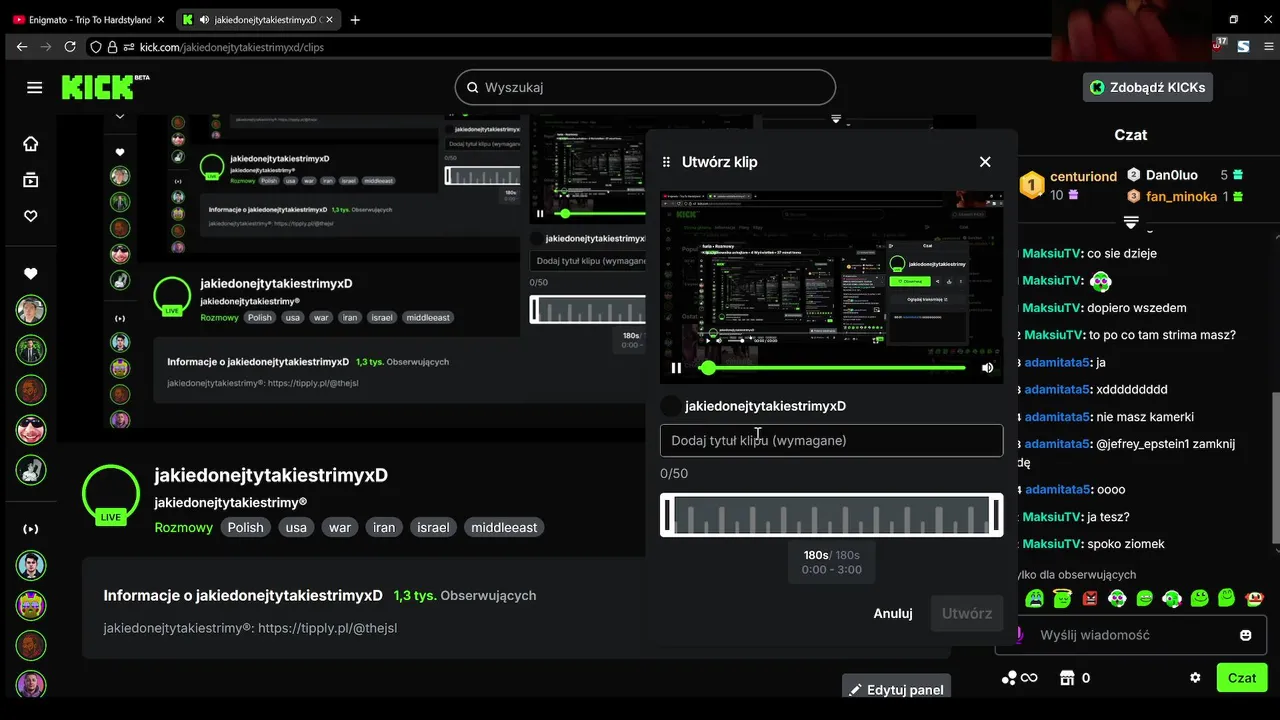Image resolution: width=1280 pixels, height=720 pixels.
Task: Click the address bar padlock icon
Action: 112,47
